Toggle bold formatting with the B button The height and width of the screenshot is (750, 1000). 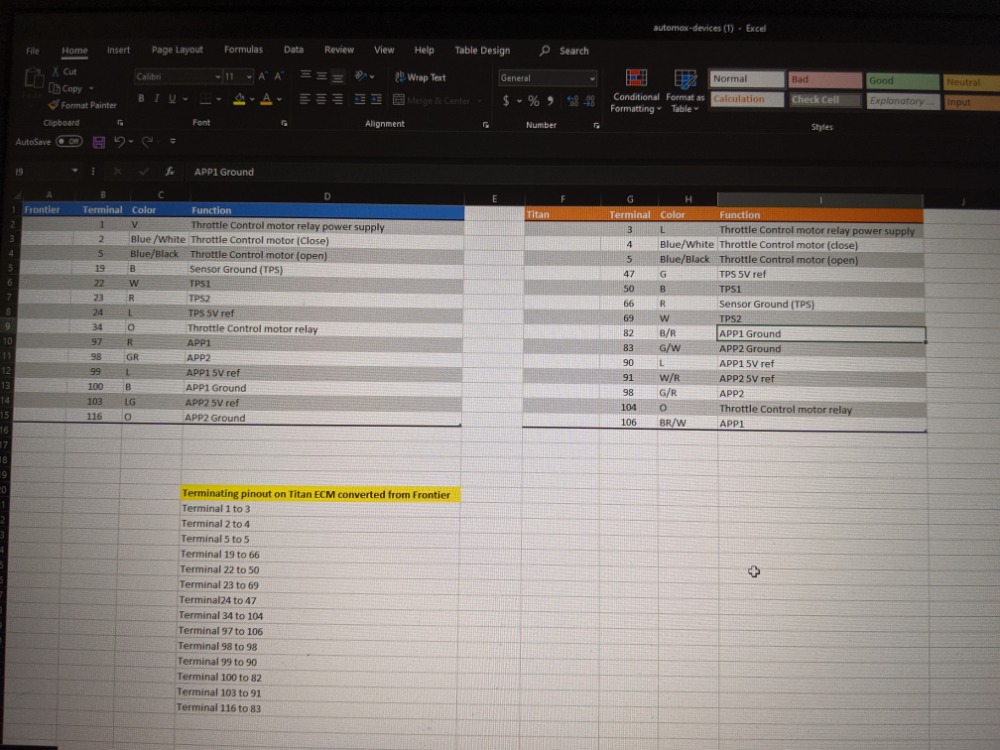tap(141, 98)
